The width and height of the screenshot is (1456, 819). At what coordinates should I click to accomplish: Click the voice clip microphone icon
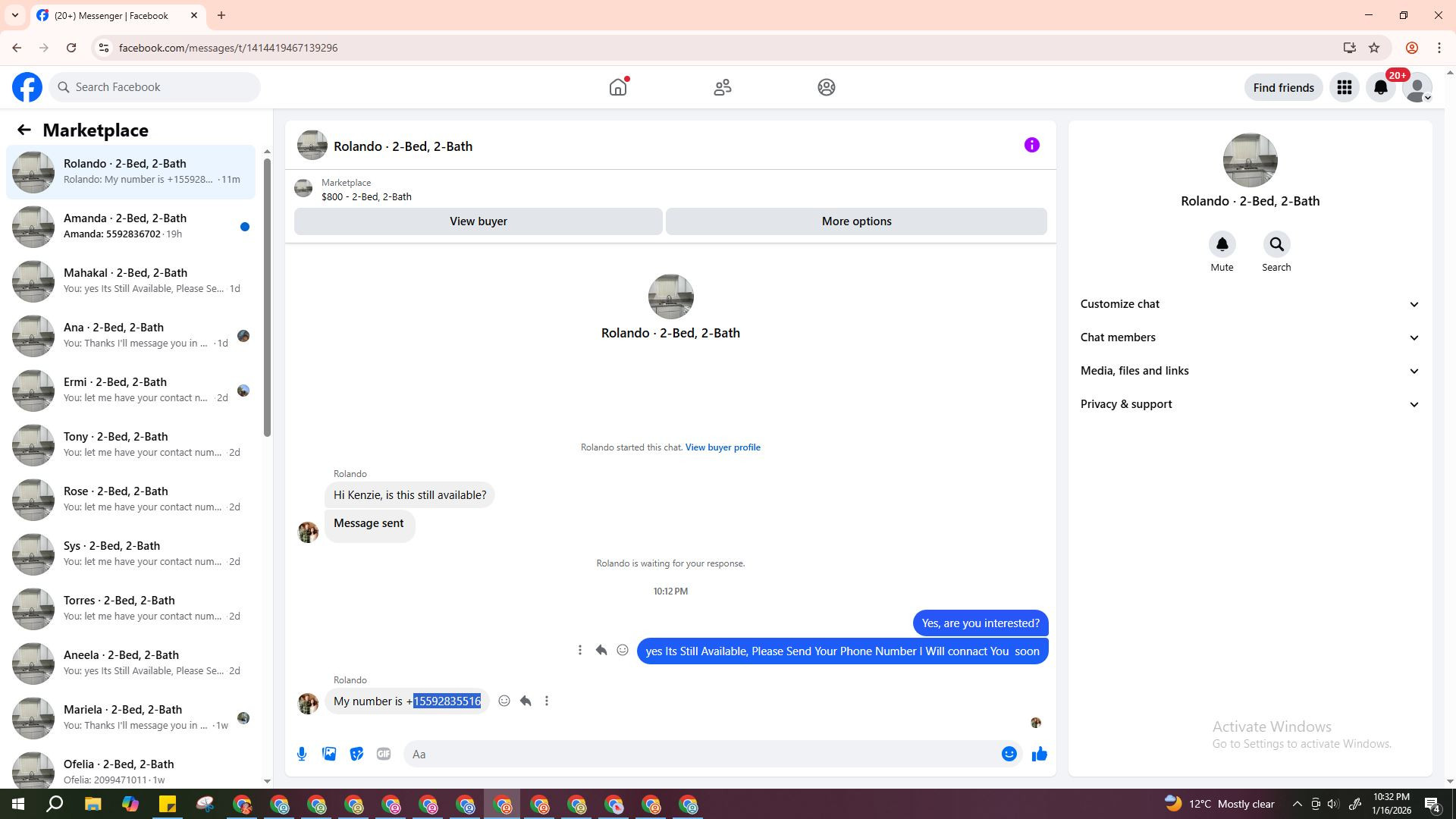[x=302, y=754]
